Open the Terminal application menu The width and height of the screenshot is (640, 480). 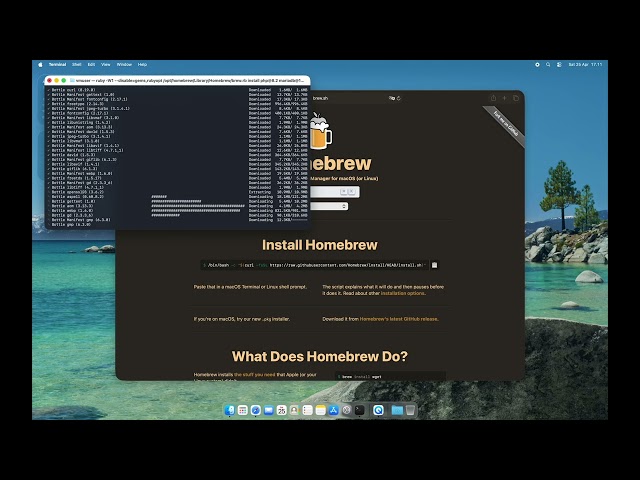pyautogui.click(x=57, y=64)
